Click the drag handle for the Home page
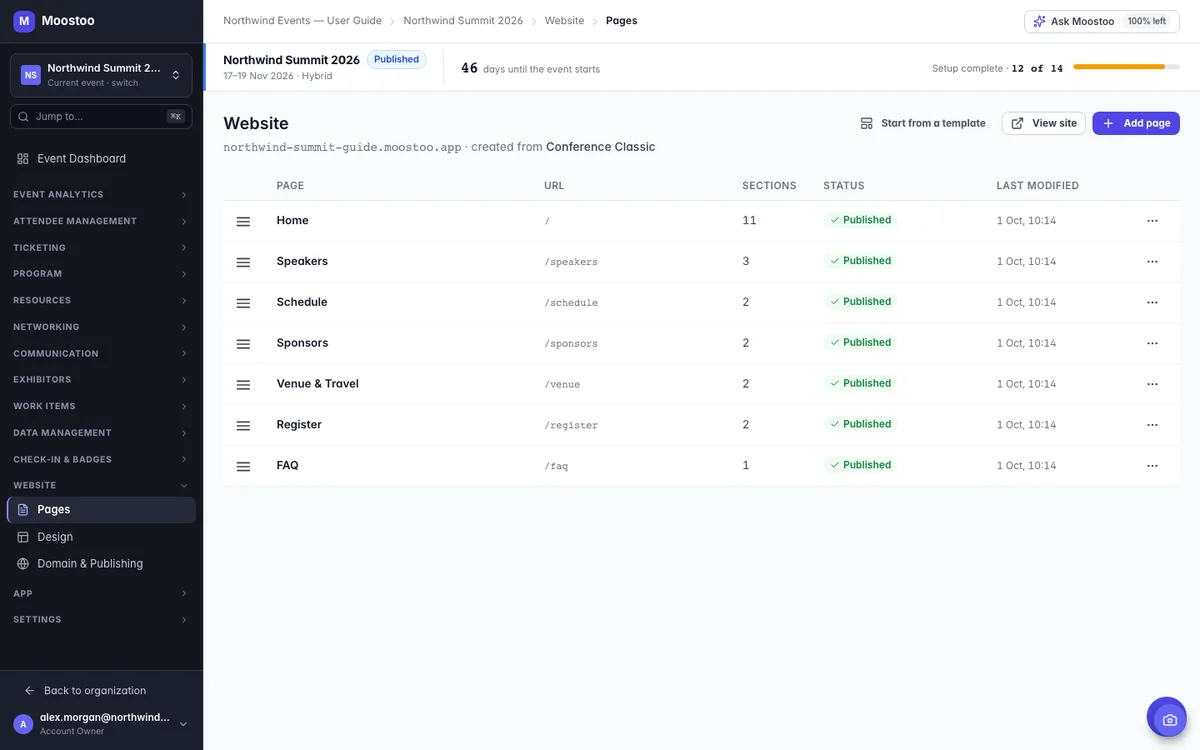1200x750 pixels. click(243, 221)
